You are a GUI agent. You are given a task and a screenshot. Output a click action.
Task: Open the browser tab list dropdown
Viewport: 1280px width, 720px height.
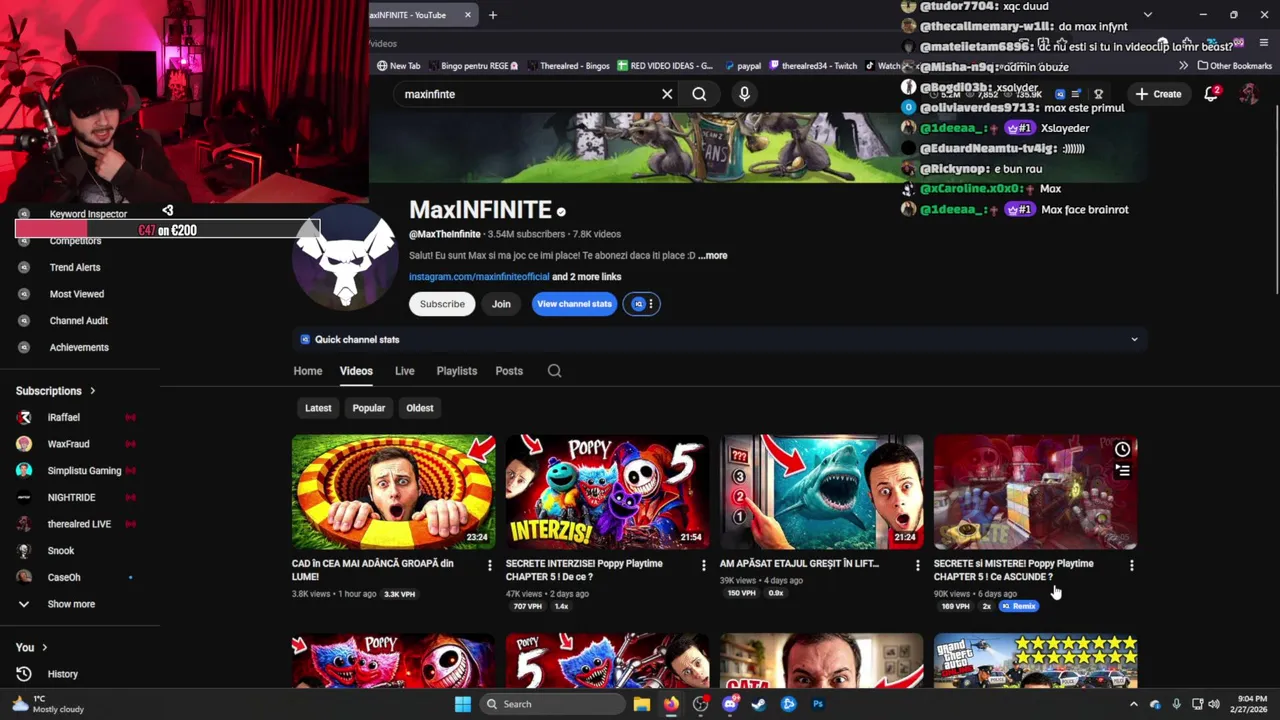[x=1147, y=15]
